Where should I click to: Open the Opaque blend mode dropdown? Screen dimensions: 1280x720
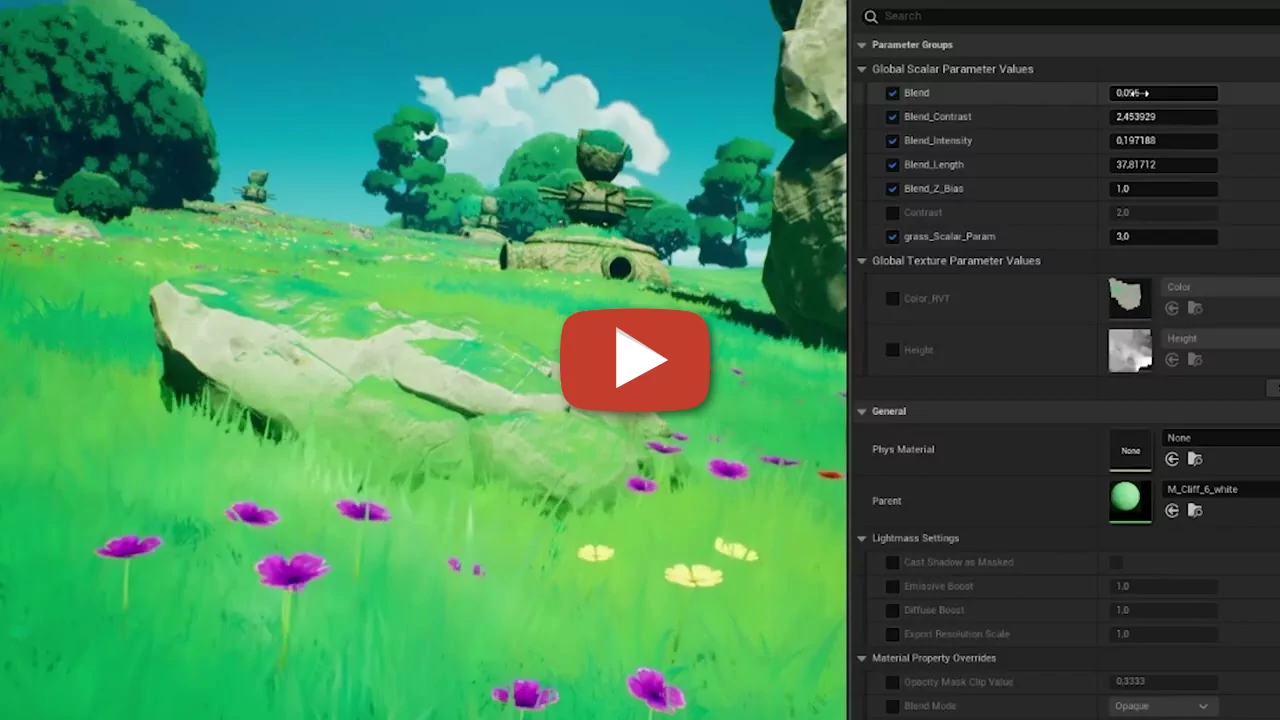point(1164,706)
